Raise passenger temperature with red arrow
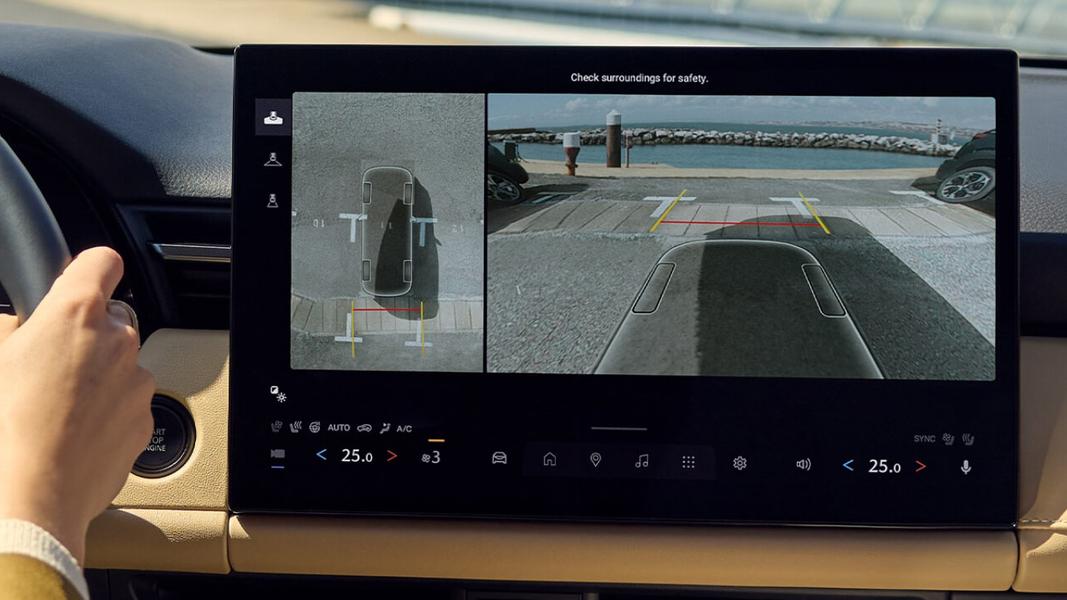This screenshot has width=1067, height=600. tap(920, 467)
